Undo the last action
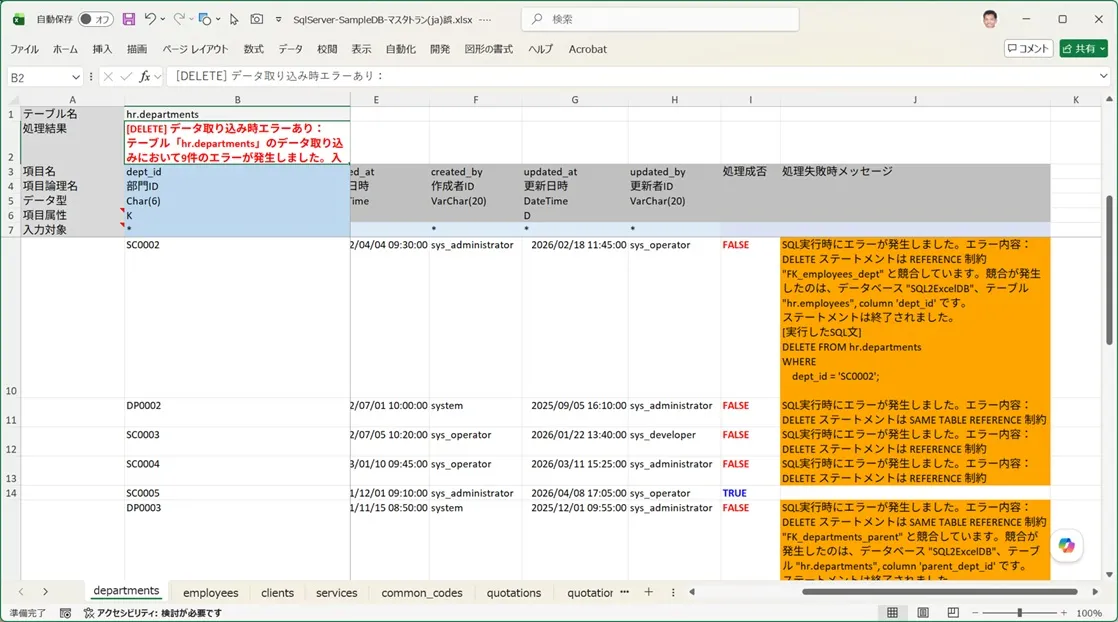Screen dimensions: 1118x622 tap(150, 19)
